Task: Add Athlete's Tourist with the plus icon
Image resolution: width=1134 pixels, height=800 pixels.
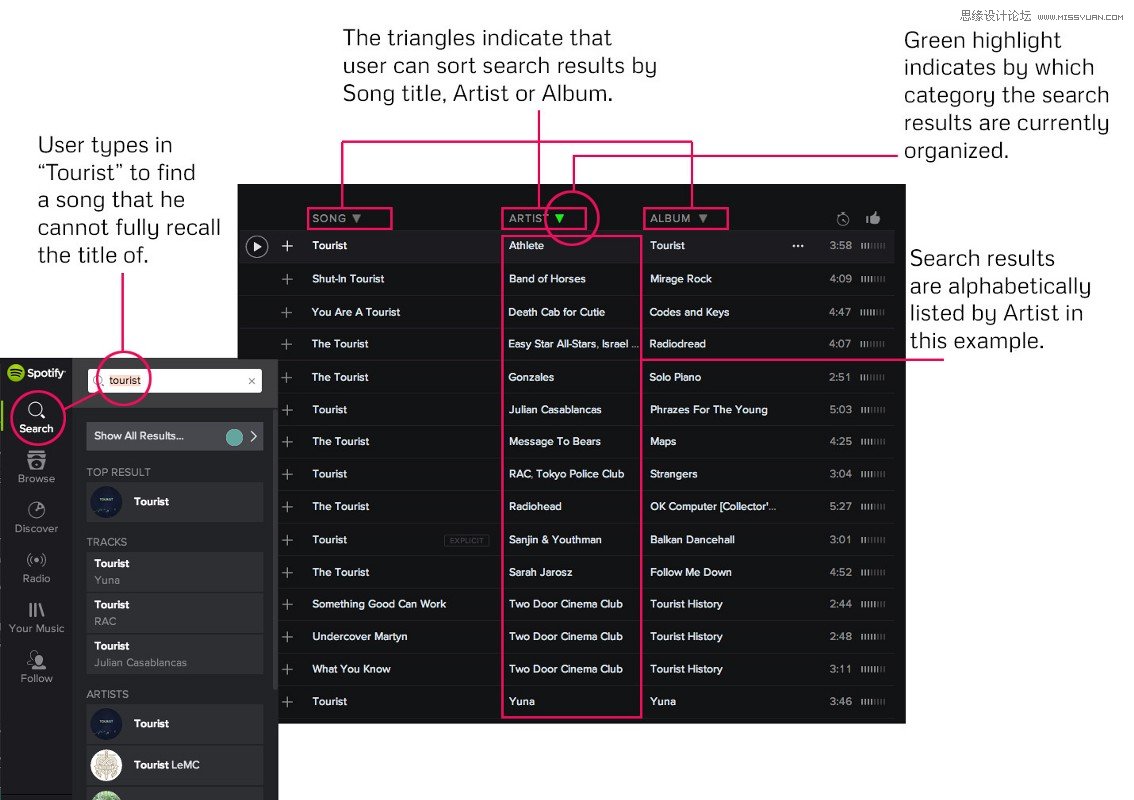Action: [x=287, y=246]
